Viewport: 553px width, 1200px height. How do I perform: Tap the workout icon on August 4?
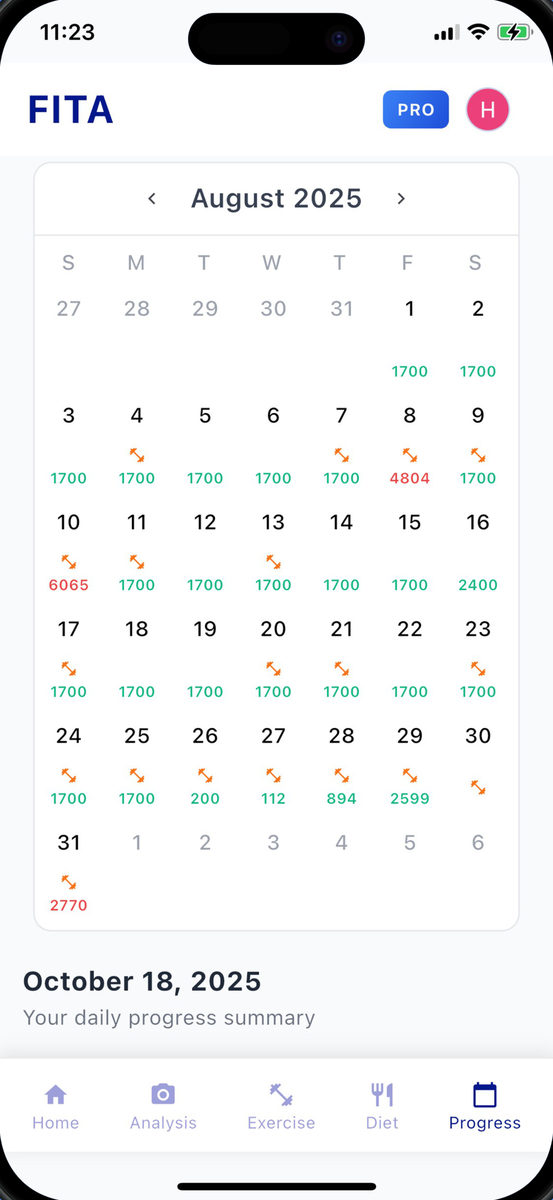click(x=137, y=455)
